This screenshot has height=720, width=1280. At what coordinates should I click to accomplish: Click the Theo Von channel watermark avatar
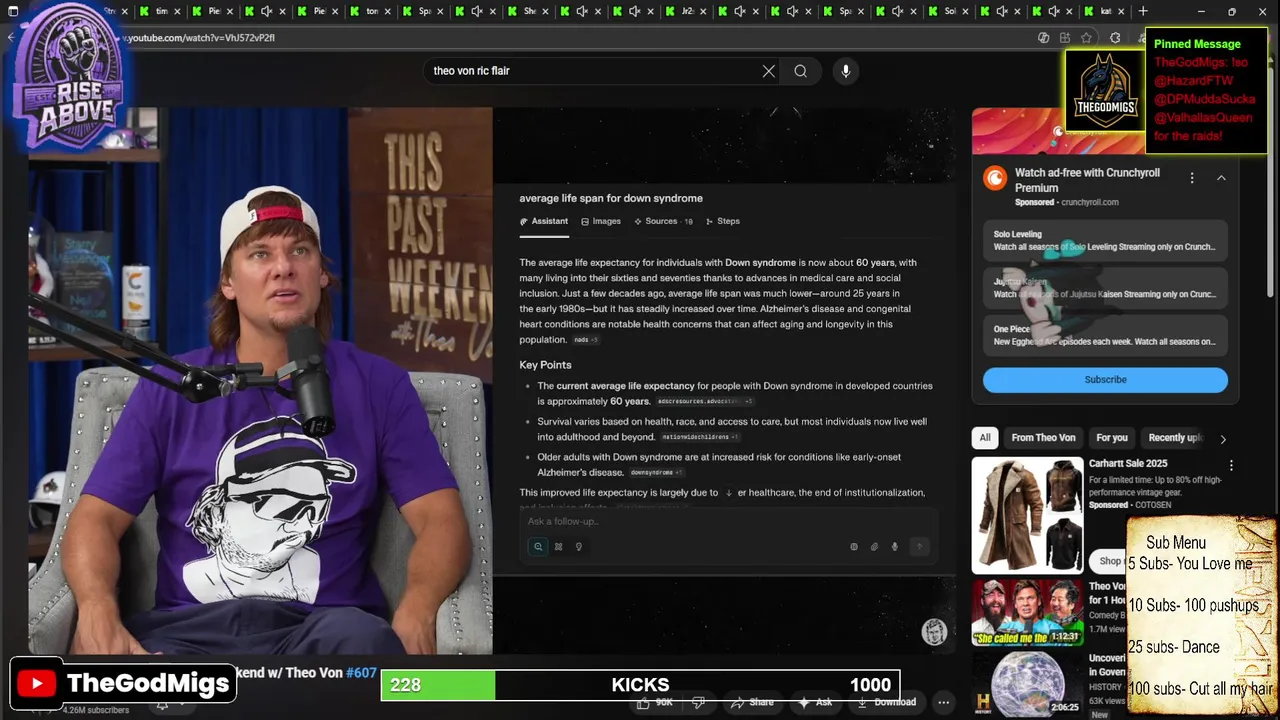[934, 632]
